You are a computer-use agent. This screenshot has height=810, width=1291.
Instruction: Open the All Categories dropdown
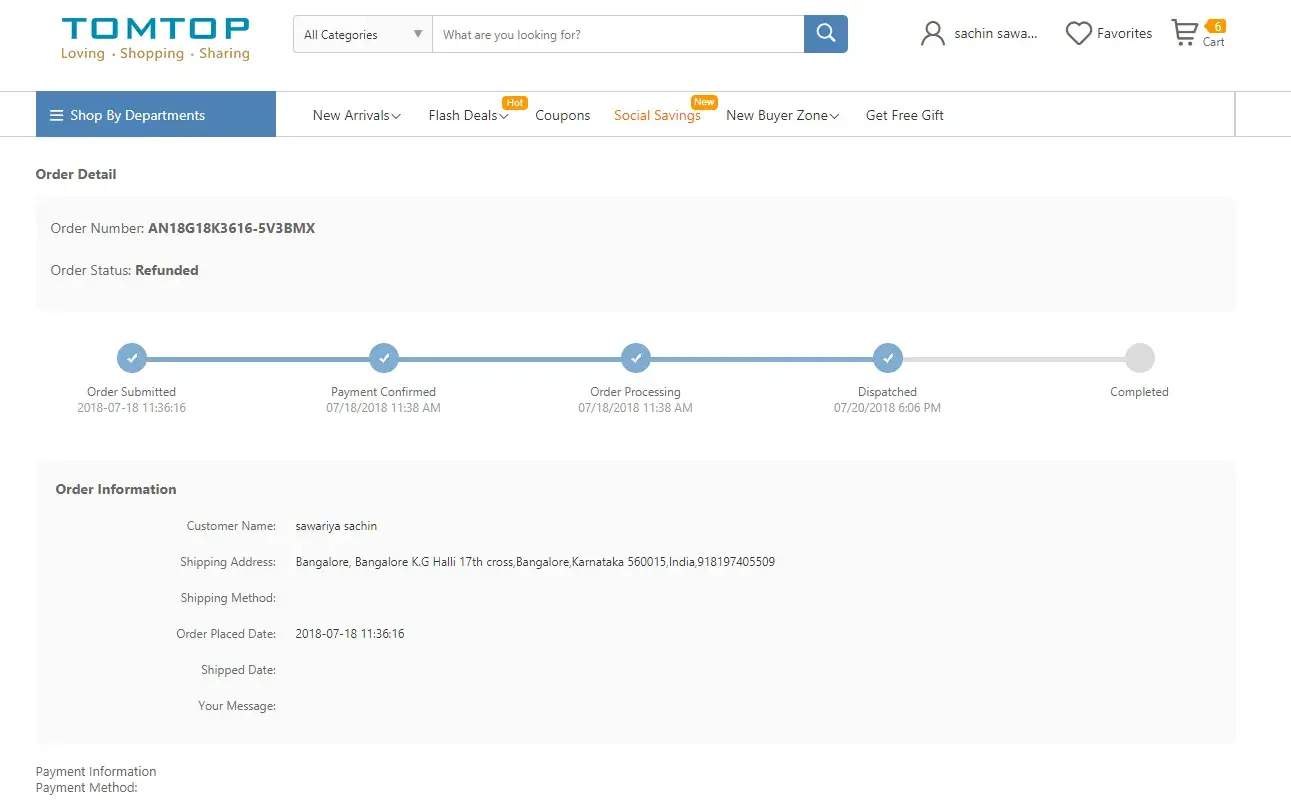point(363,34)
